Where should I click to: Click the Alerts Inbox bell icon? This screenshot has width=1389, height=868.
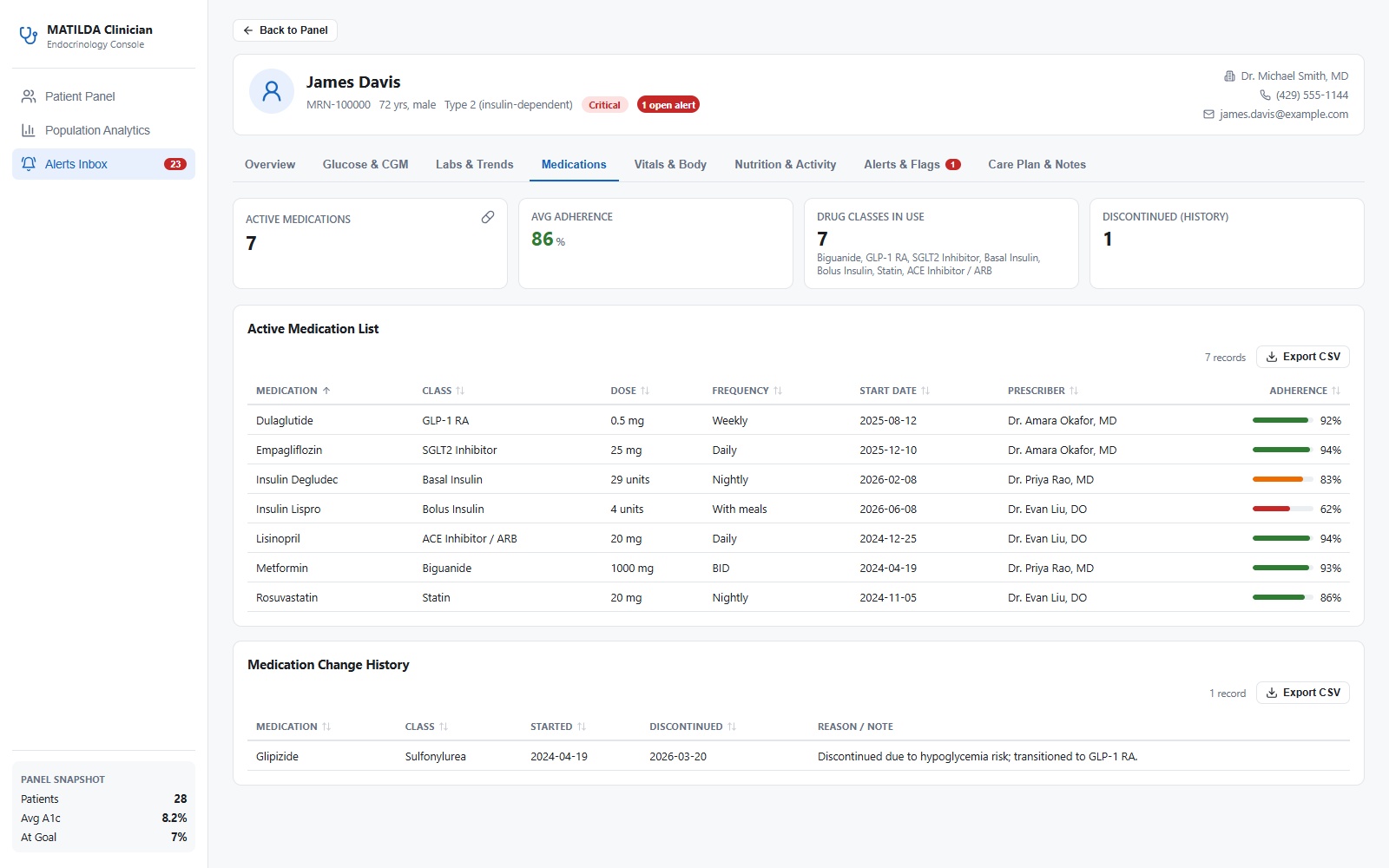coord(29,164)
